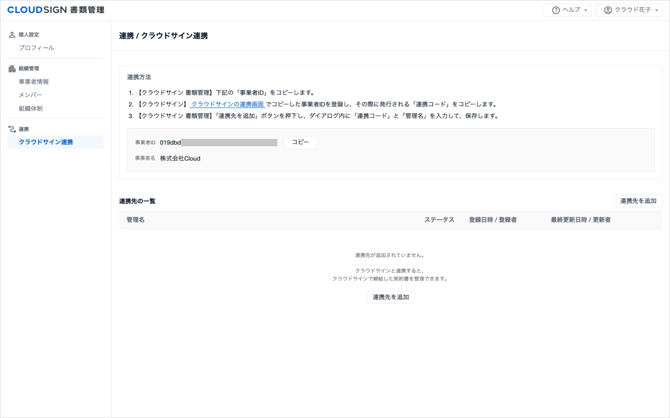Click the 登録日時 / 登録者 column header
The image size is (670, 418).
click(x=493, y=220)
